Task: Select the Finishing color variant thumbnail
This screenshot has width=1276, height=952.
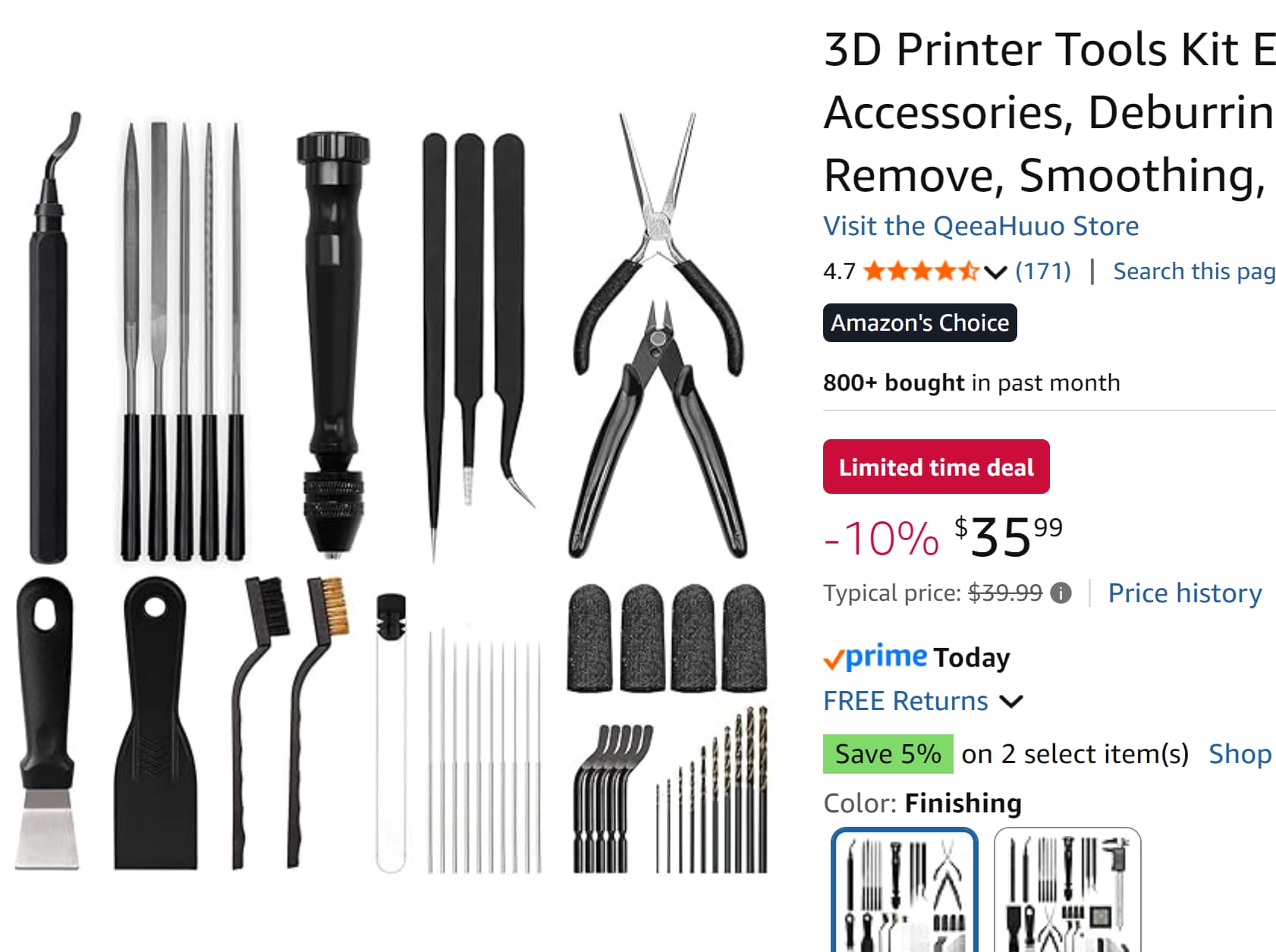Action: click(904, 890)
